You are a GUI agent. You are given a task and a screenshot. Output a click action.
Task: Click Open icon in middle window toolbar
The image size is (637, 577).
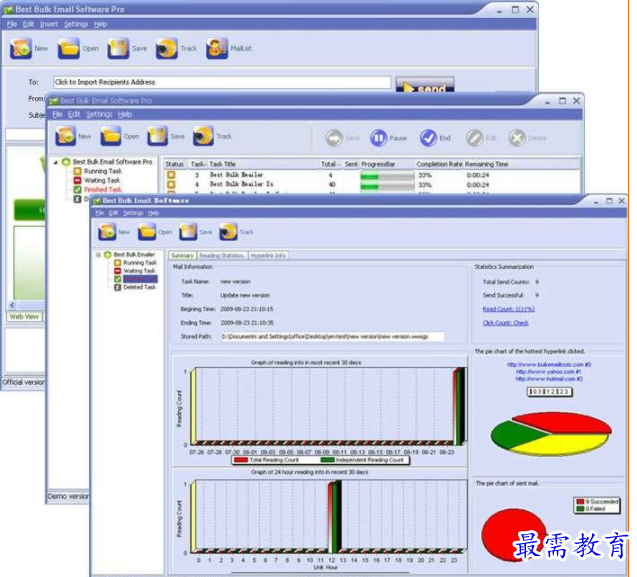coord(111,136)
